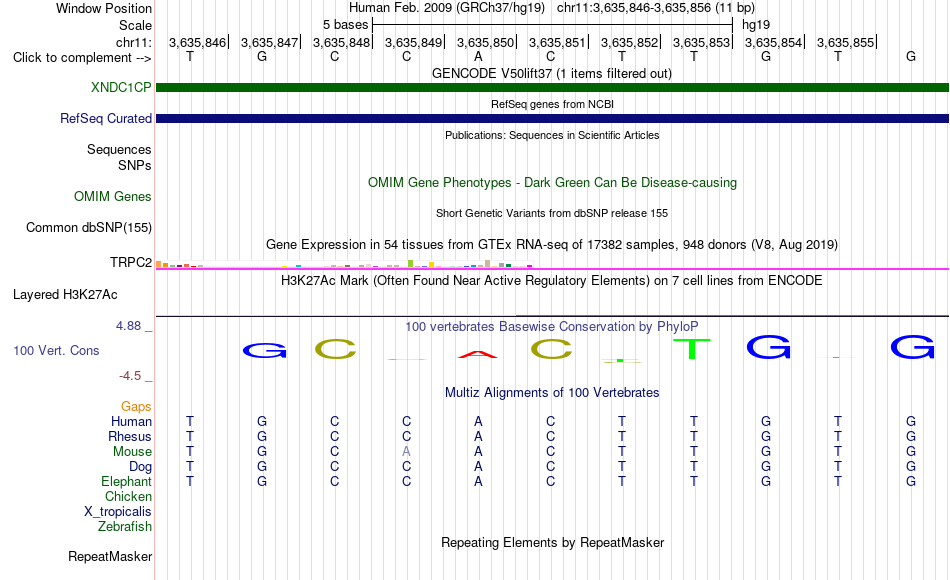Click the Mouse species row label

132,452
